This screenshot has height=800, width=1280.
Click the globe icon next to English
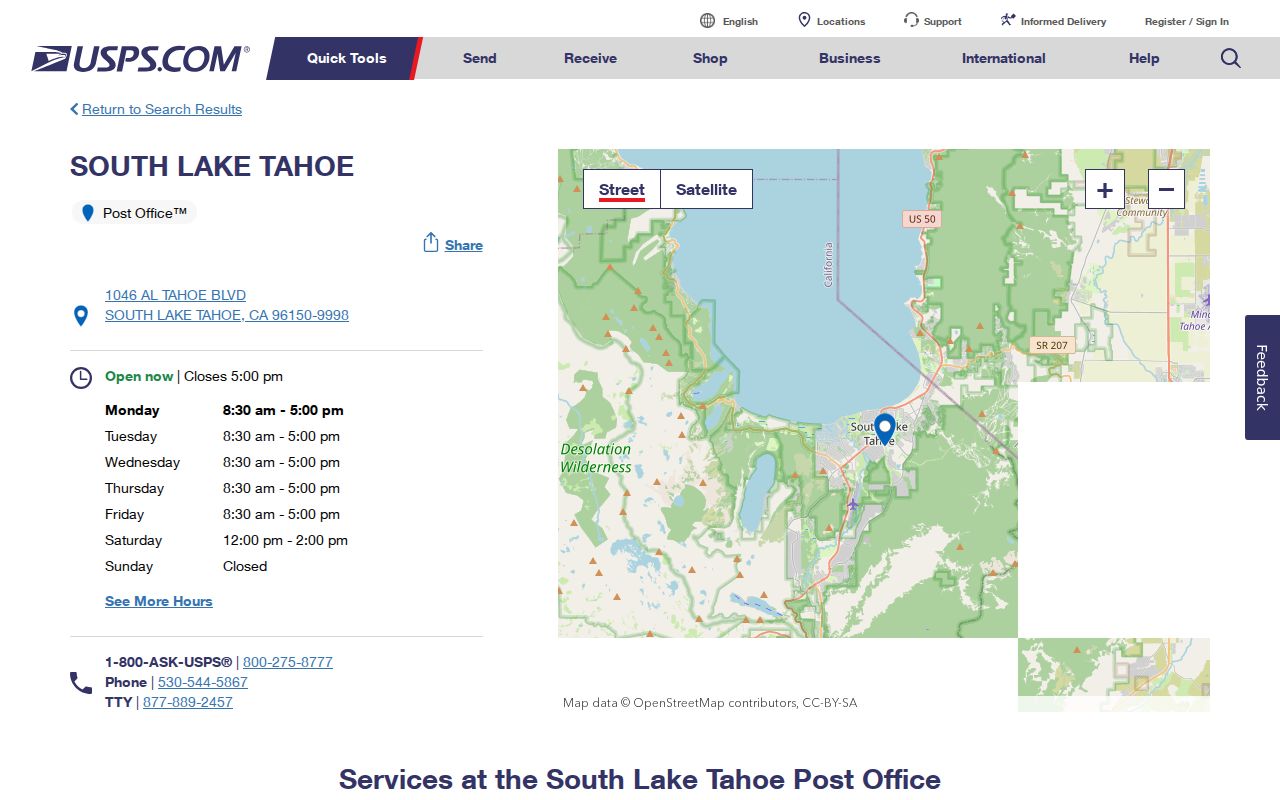pos(707,21)
